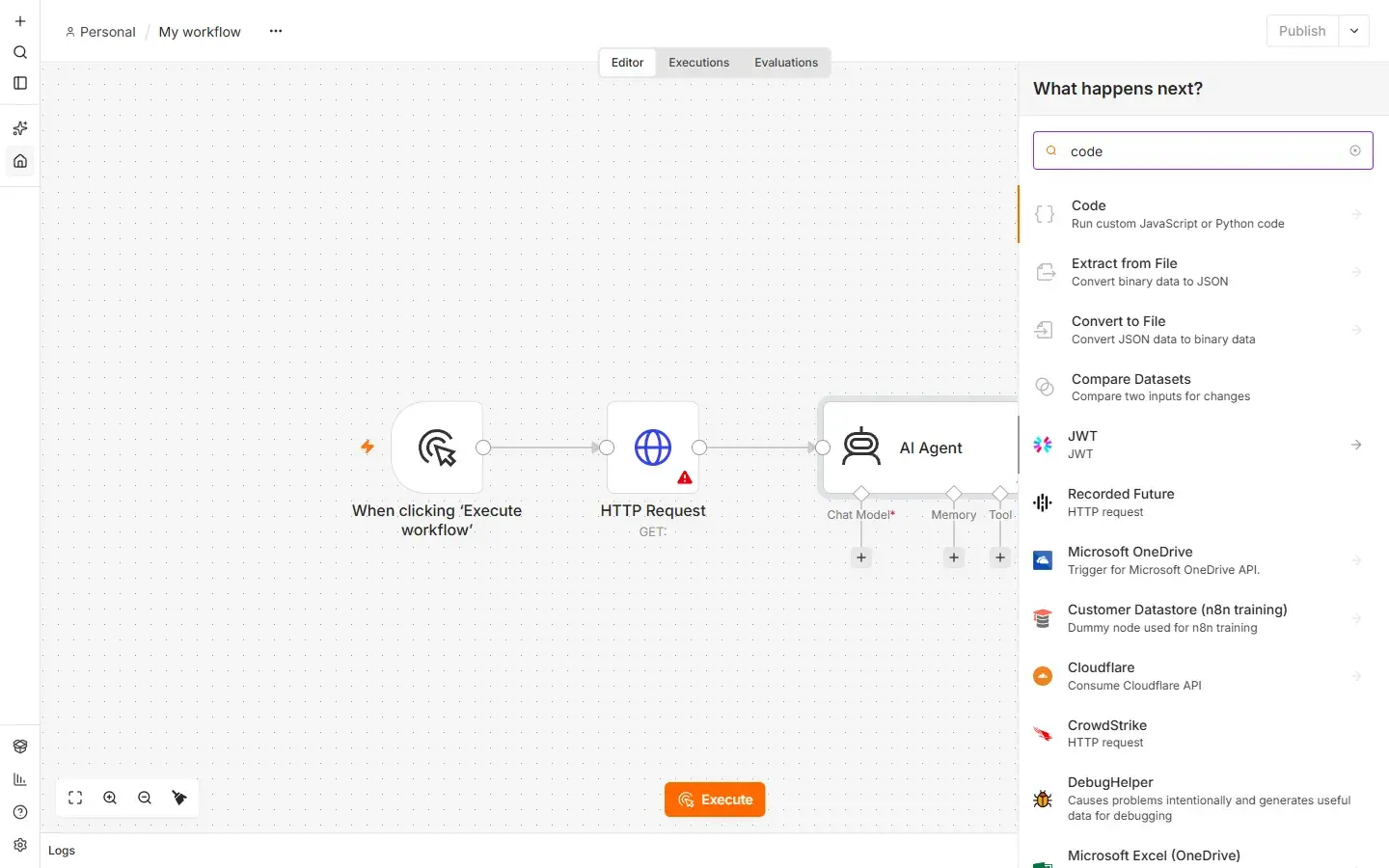Open the stacked-cube icon in the lower sidebar
The height and width of the screenshot is (868, 1389).
click(x=20, y=746)
